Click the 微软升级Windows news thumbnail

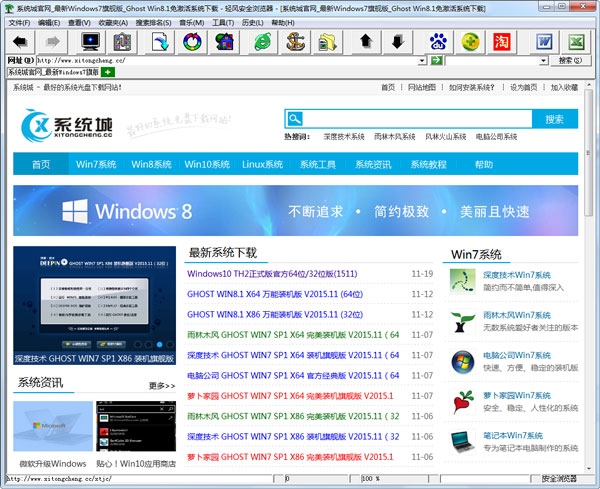coord(53,426)
